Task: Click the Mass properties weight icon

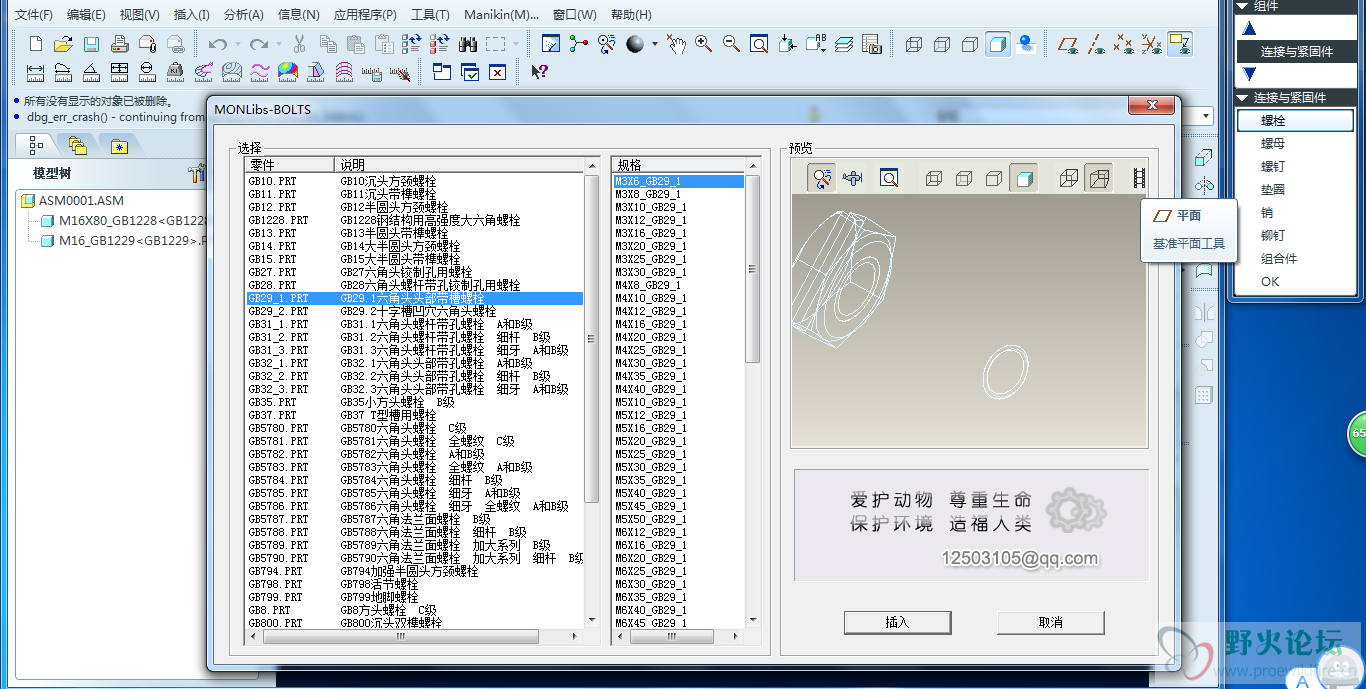Action: [175, 72]
